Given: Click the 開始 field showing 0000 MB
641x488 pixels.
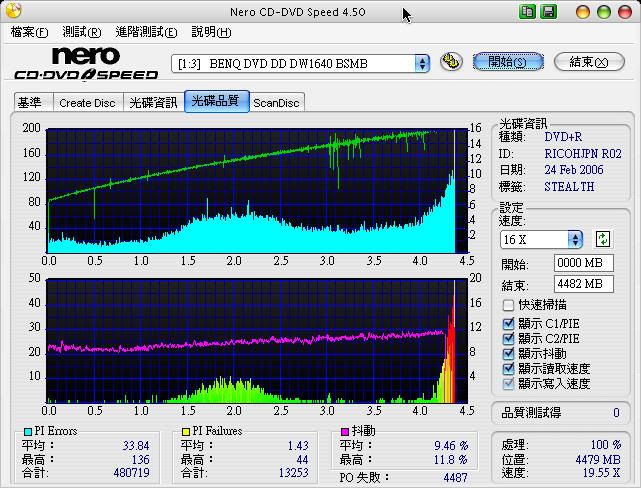Looking at the screenshot, I should (584, 263).
